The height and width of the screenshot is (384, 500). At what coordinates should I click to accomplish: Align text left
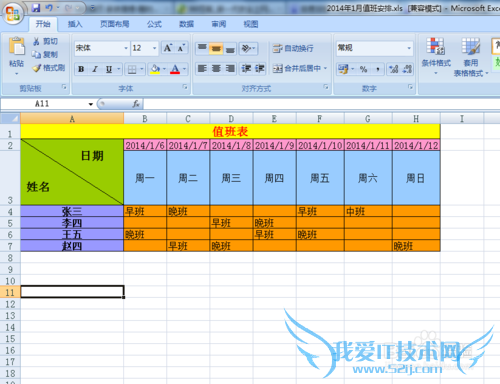pos(202,68)
